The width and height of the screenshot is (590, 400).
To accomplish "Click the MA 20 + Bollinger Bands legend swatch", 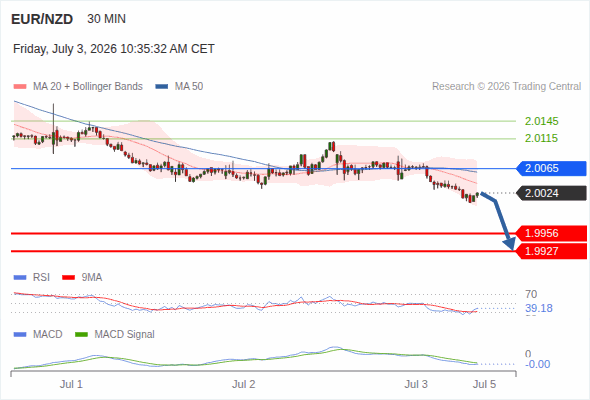I will (x=20, y=87).
